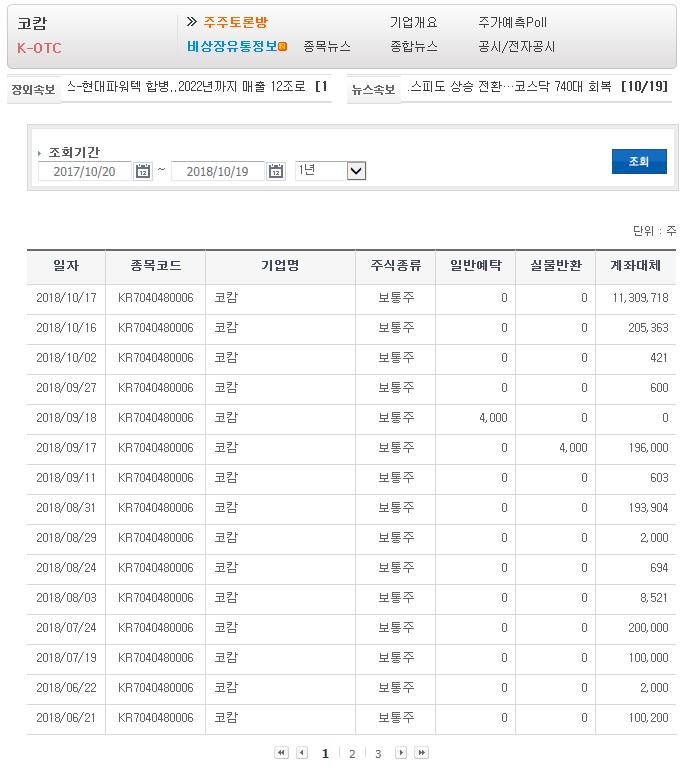Image resolution: width=682 pixels, height=771 pixels.
Task: Jump to last page of results
Action: [421, 752]
